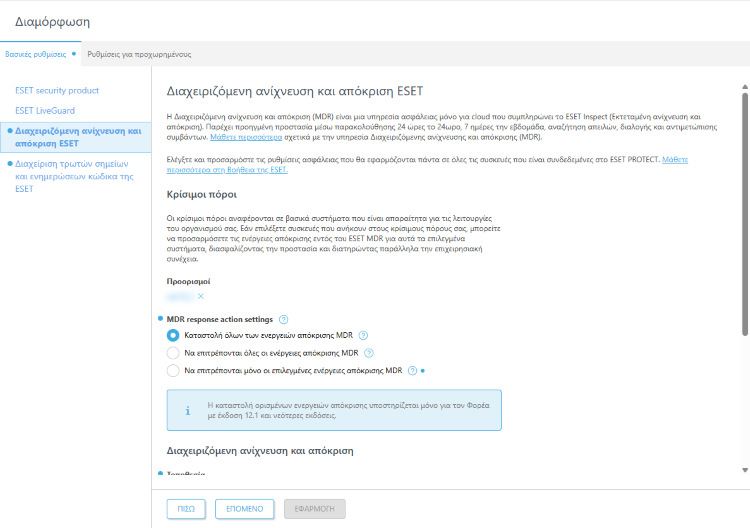This screenshot has width=750, height=528.
Task: Select 'Να επιτρέπονται όλες οι ενέργειες απόκρισης MDR'
Action: tap(173, 353)
